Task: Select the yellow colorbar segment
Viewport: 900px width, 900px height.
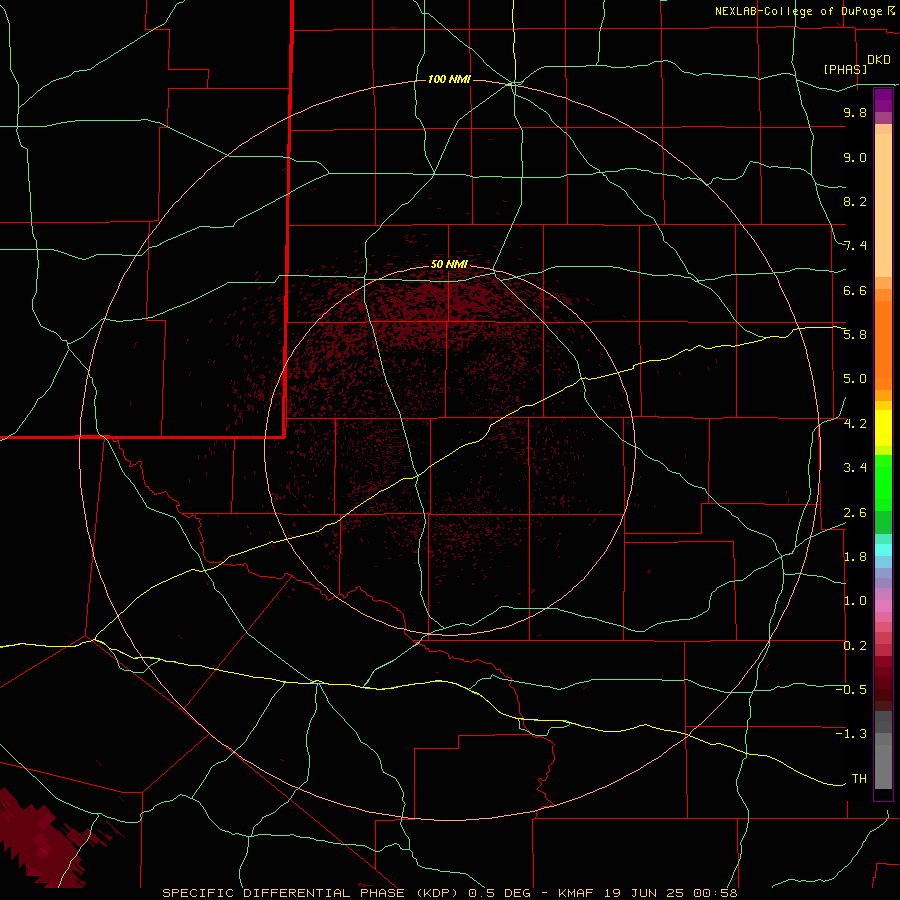Action: (x=883, y=428)
